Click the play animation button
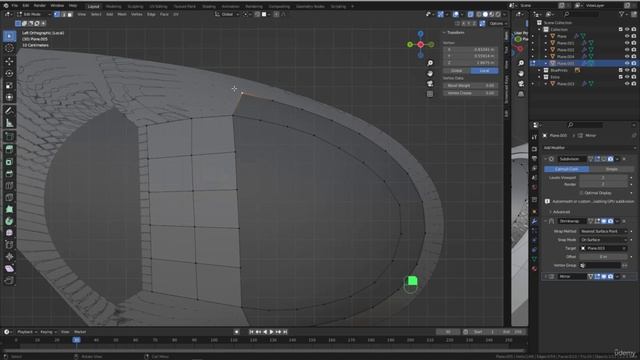The width and height of the screenshot is (640, 360). pyautogui.click(x=271, y=332)
